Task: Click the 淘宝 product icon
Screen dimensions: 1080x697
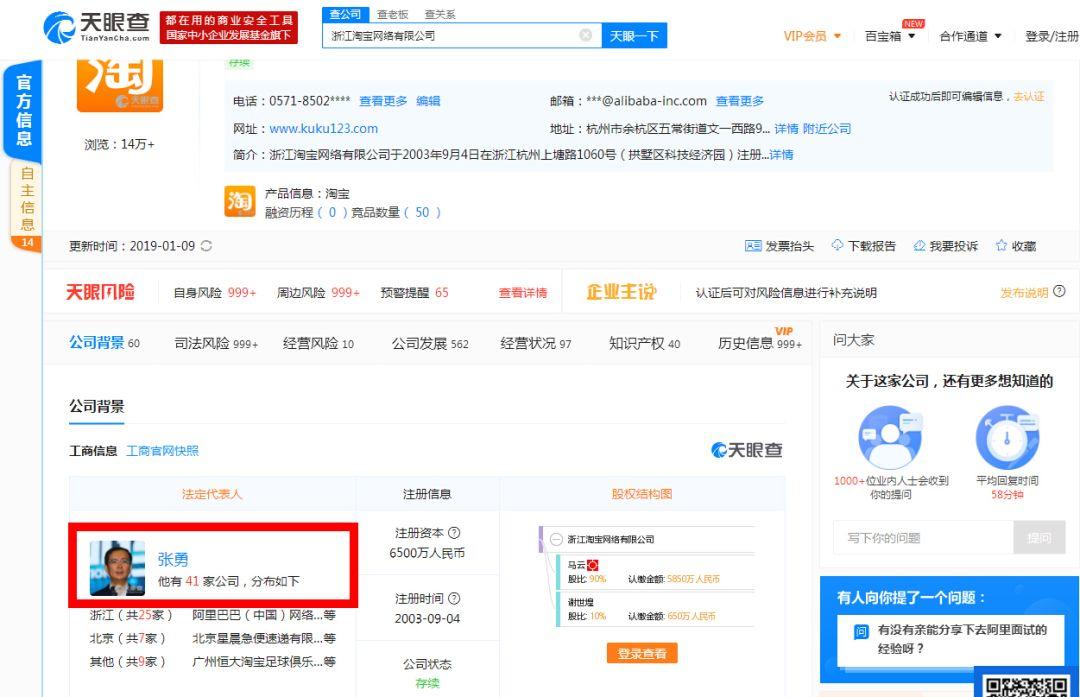Action: (240, 201)
